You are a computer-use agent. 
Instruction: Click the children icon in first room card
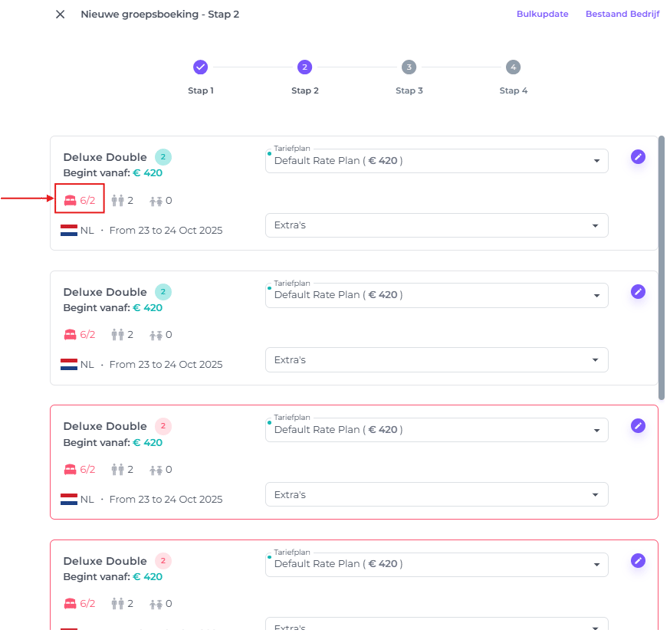(155, 200)
